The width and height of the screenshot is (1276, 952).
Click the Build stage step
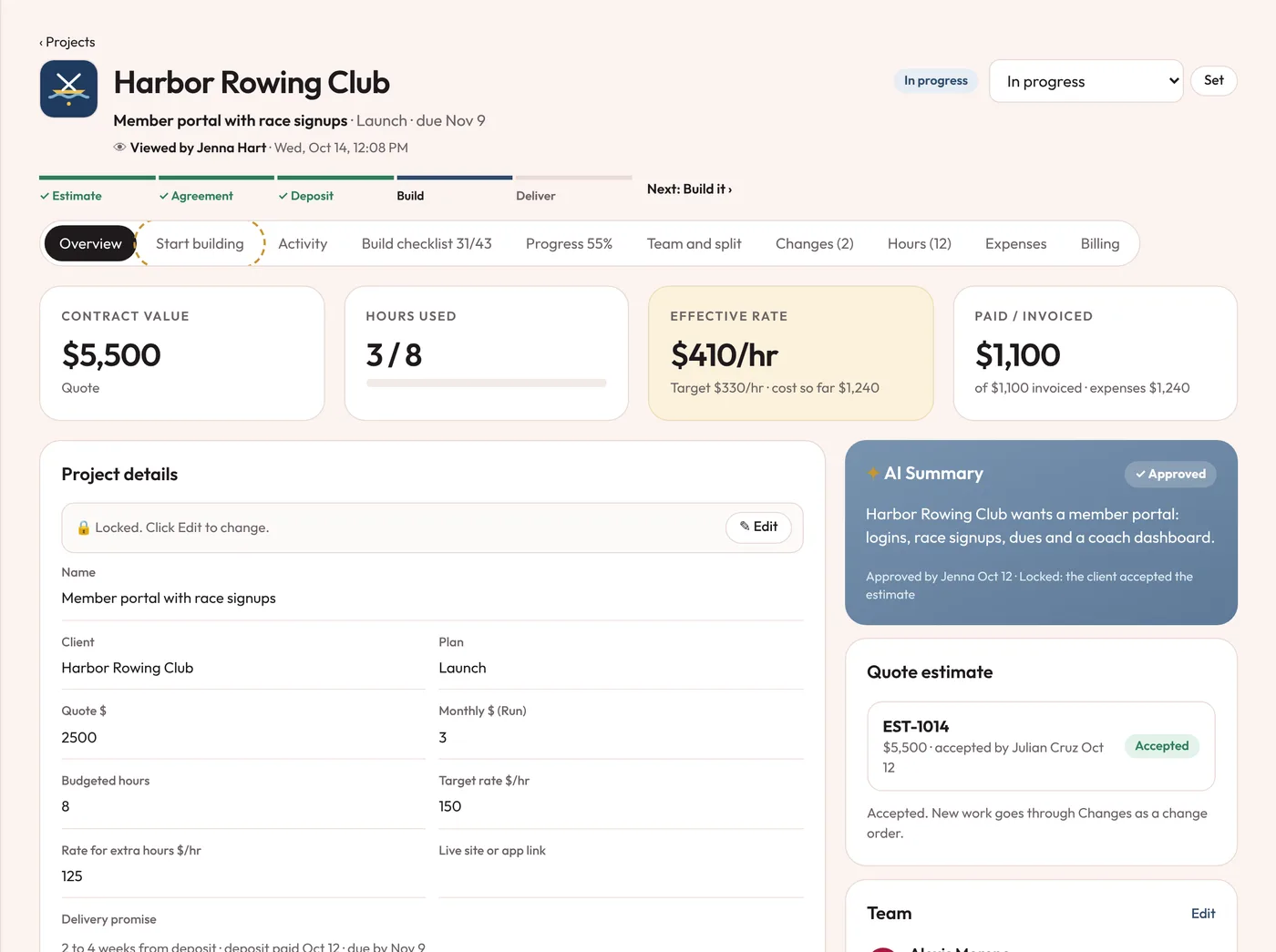(455, 188)
